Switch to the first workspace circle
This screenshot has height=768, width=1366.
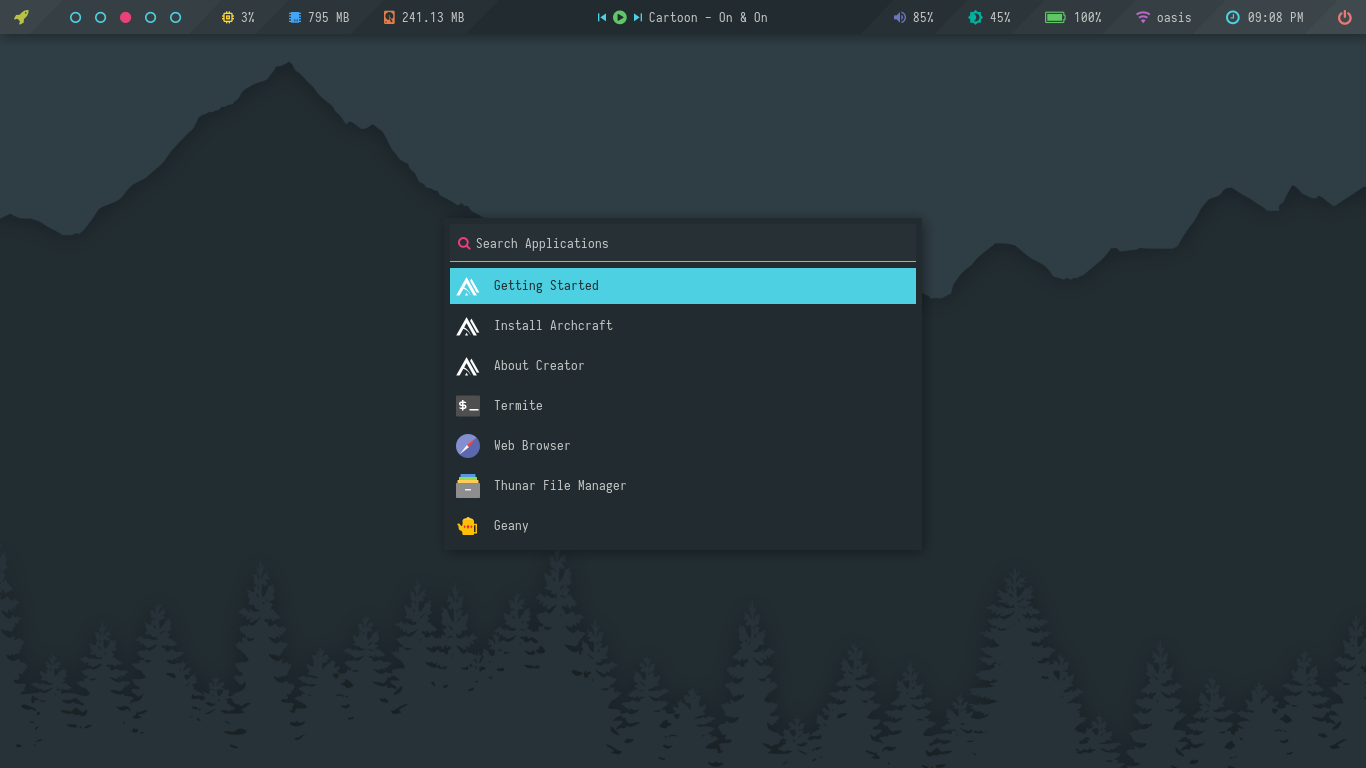coord(75,17)
